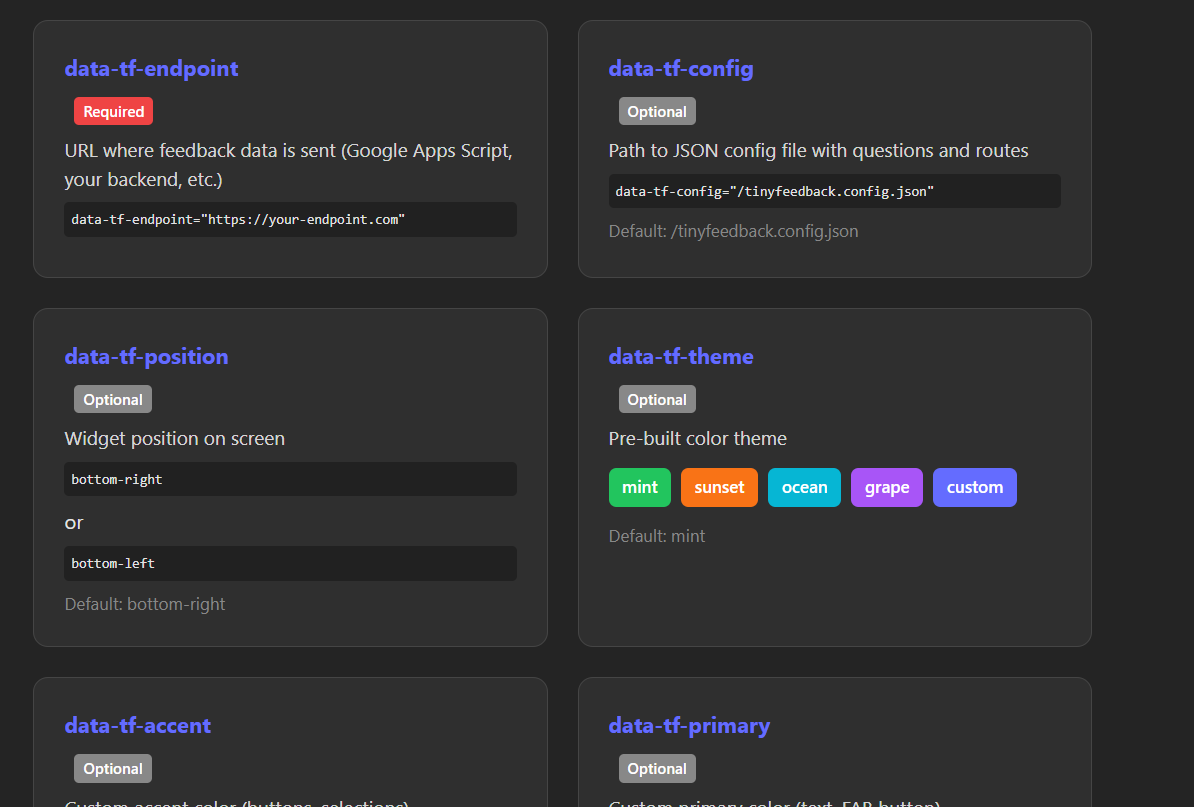
Task: Click the Default: mint text
Action: pos(656,536)
